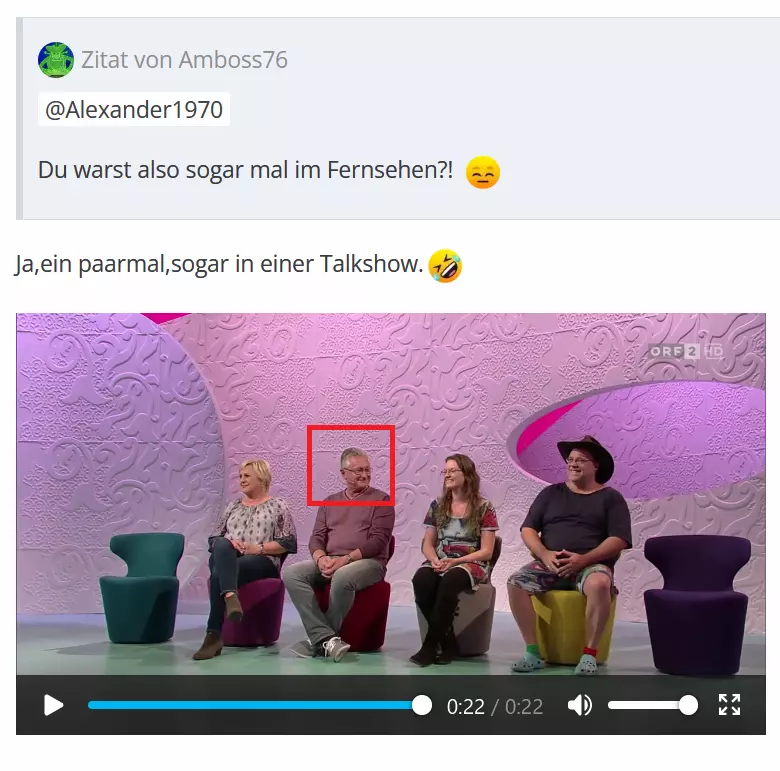The image size is (780, 771).
Task: Click the quoted text about Fernsehen
Action: (245, 170)
